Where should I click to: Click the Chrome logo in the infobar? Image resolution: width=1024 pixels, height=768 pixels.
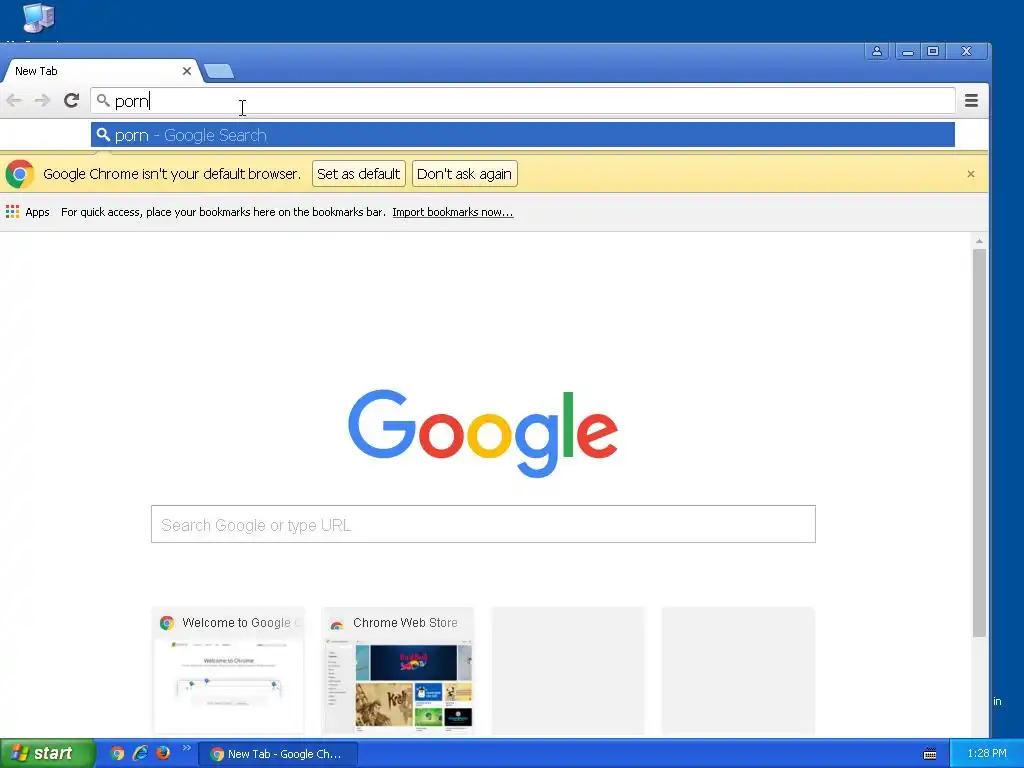click(x=20, y=174)
